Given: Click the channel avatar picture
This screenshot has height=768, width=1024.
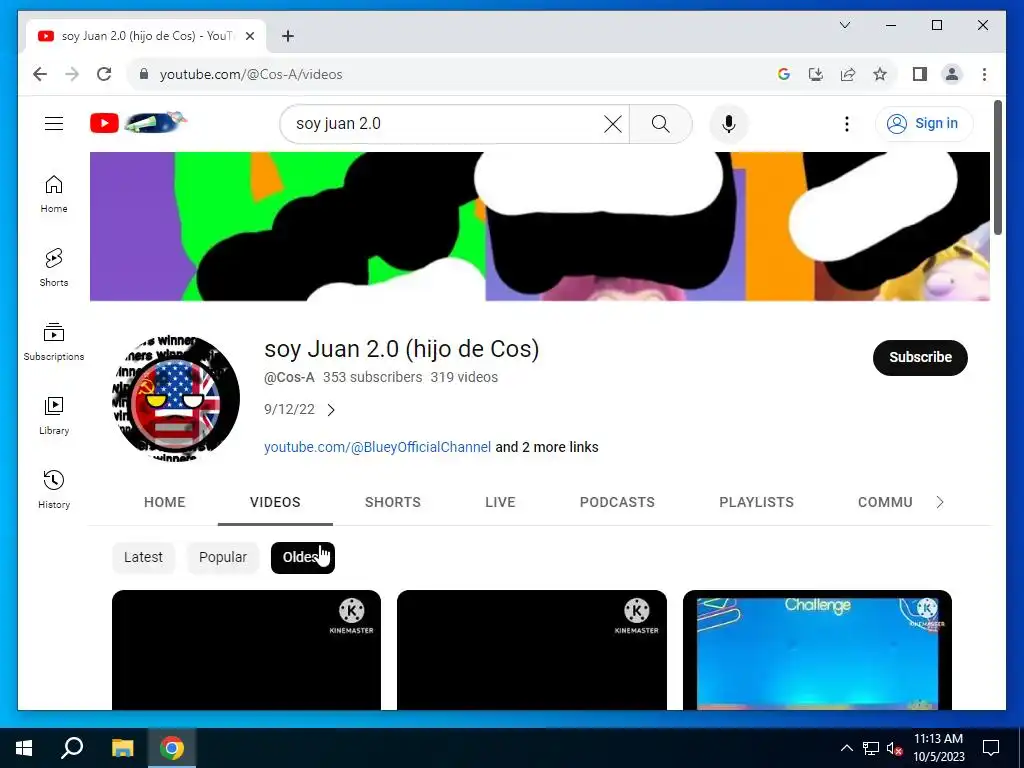Looking at the screenshot, I should [x=176, y=398].
